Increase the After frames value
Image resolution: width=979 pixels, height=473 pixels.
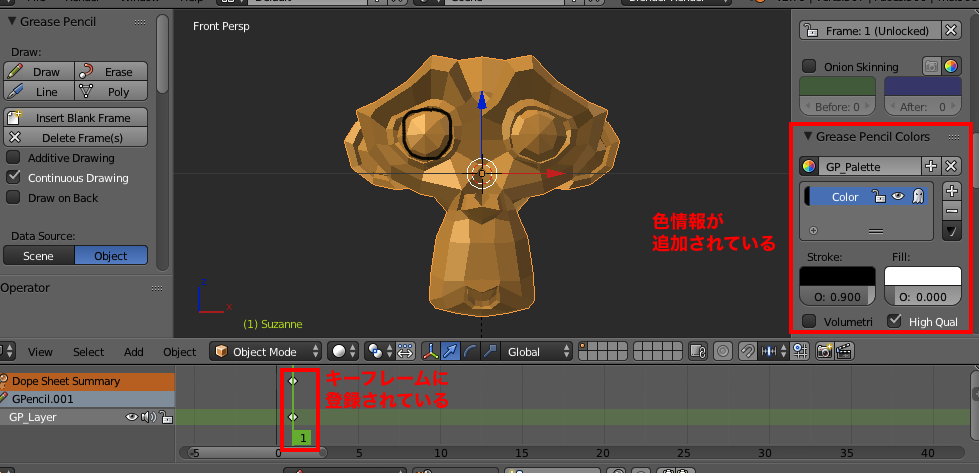(954, 107)
